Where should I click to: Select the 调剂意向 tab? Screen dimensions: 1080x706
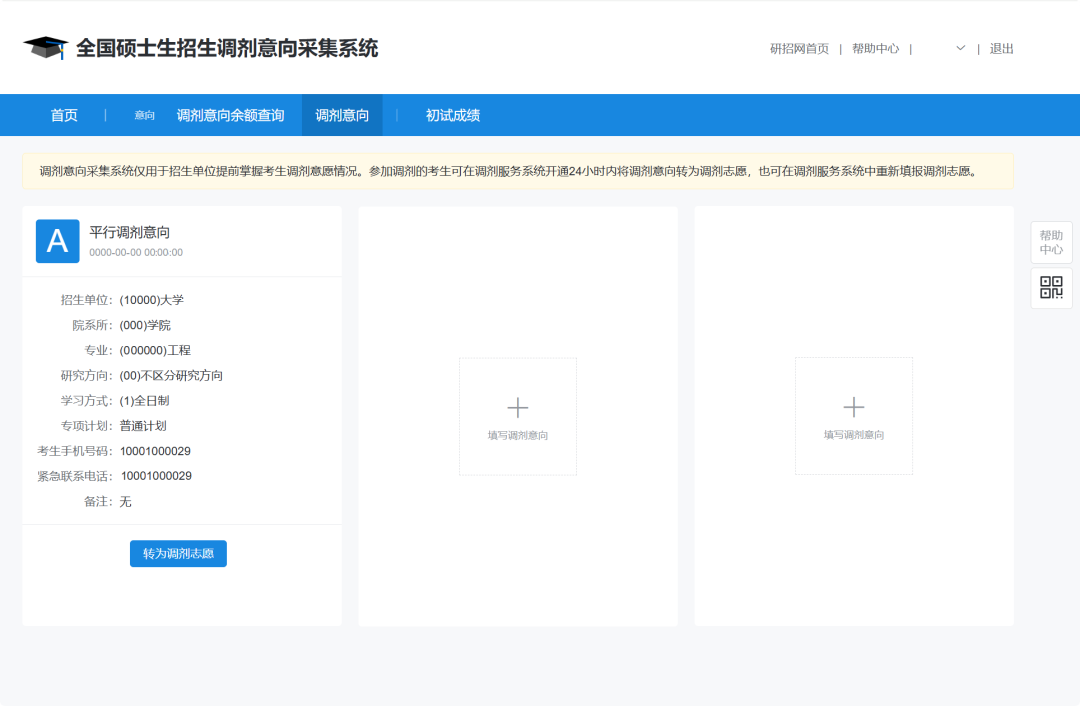(x=344, y=115)
